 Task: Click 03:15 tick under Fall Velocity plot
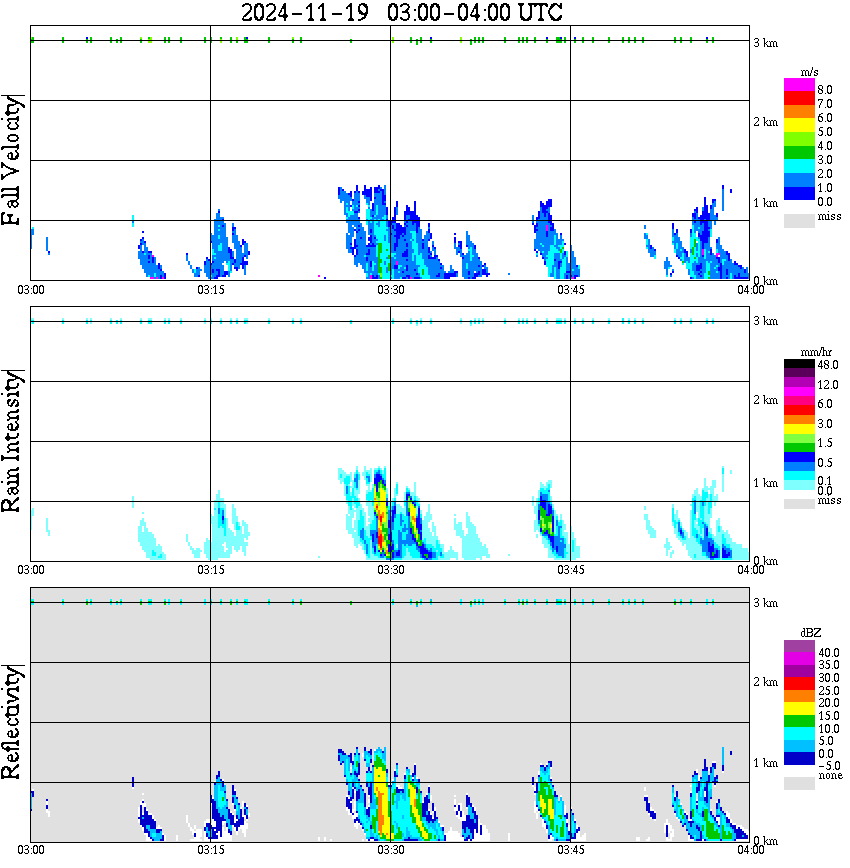pos(211,290)
